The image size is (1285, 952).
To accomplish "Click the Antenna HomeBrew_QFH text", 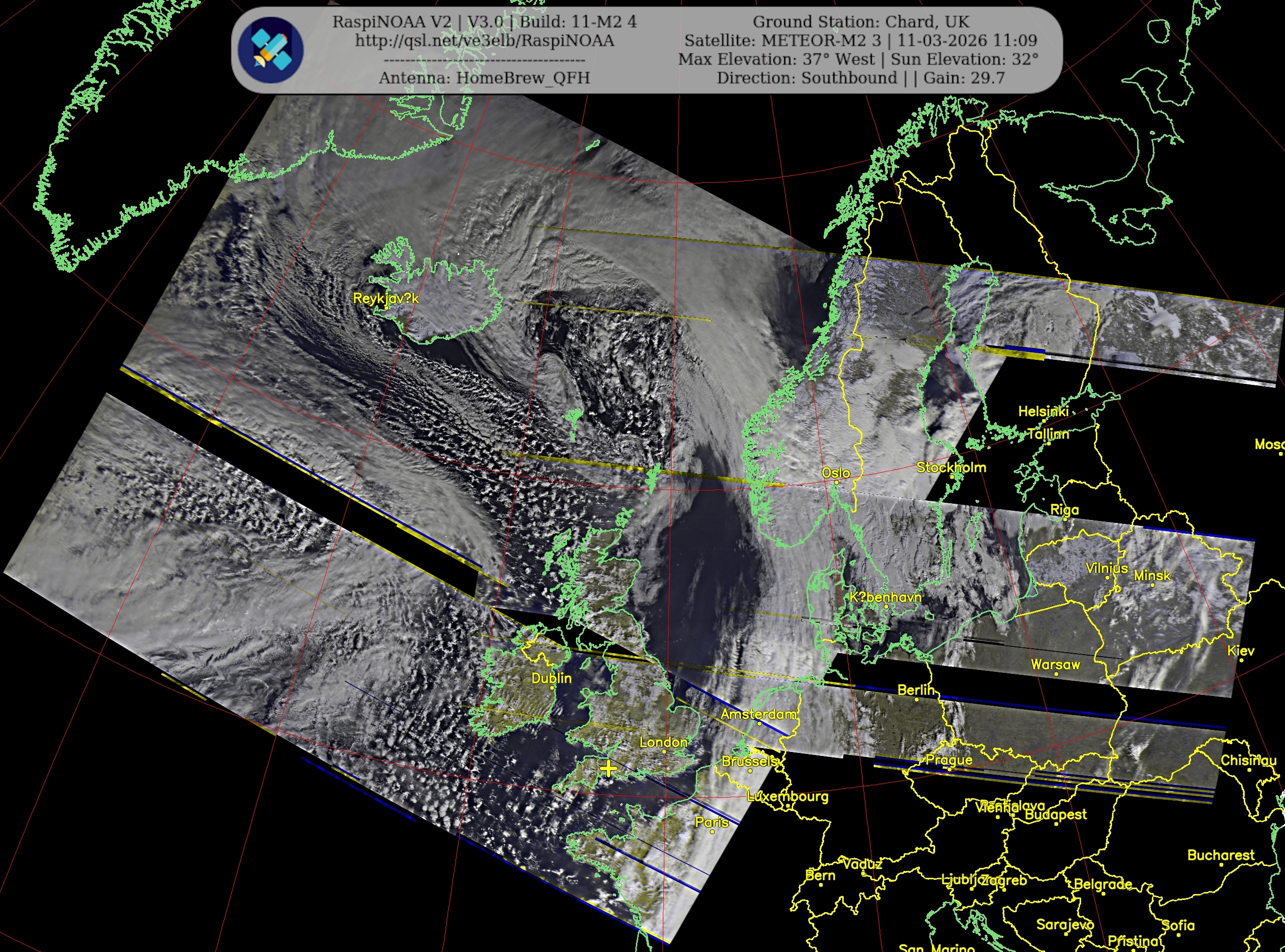I will (x=484, y=78).
